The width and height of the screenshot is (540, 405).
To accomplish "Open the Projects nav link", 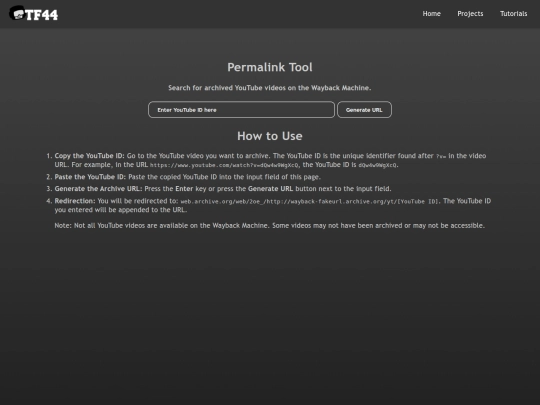I will click(x=470, y=14).
